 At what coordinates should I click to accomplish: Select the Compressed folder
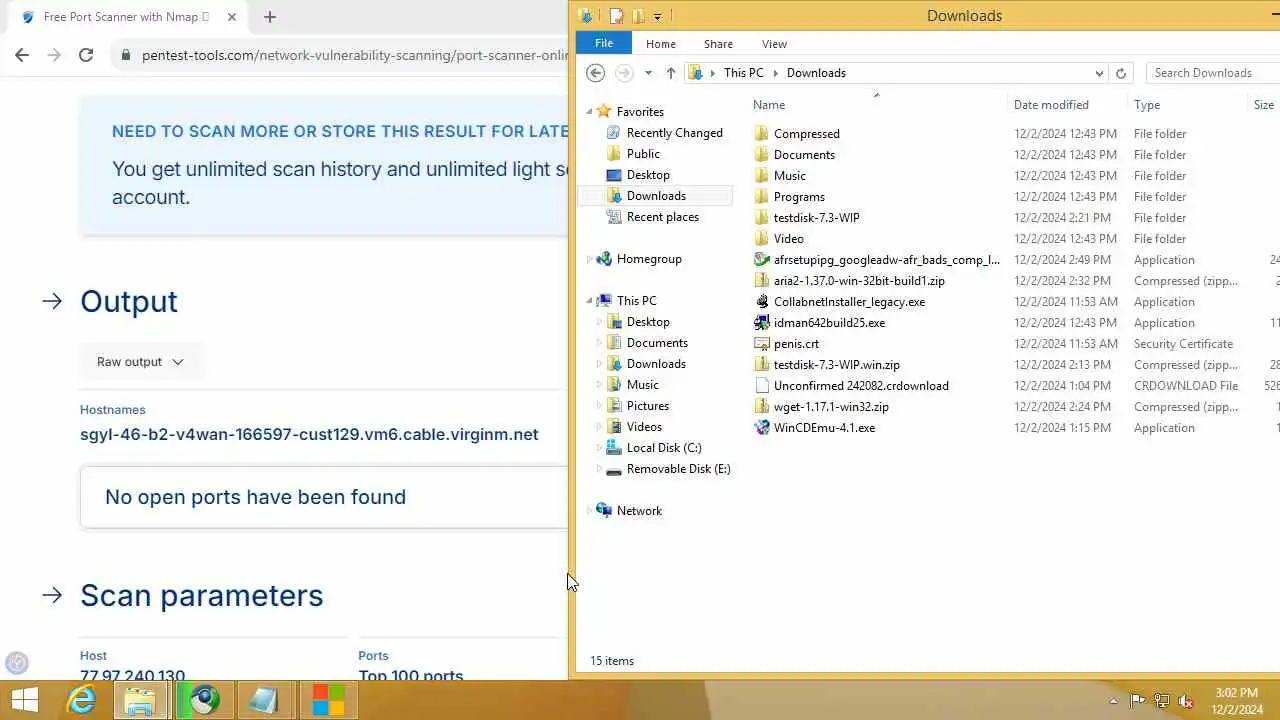tap(806, 134)
